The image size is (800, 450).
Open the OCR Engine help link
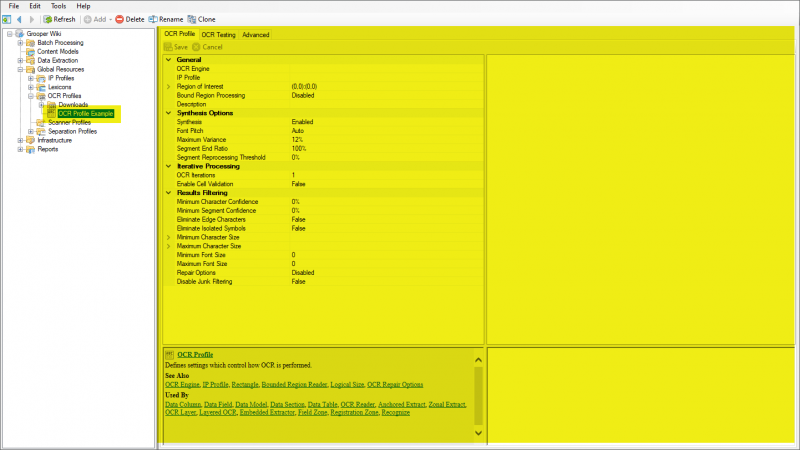click(182, 385)
